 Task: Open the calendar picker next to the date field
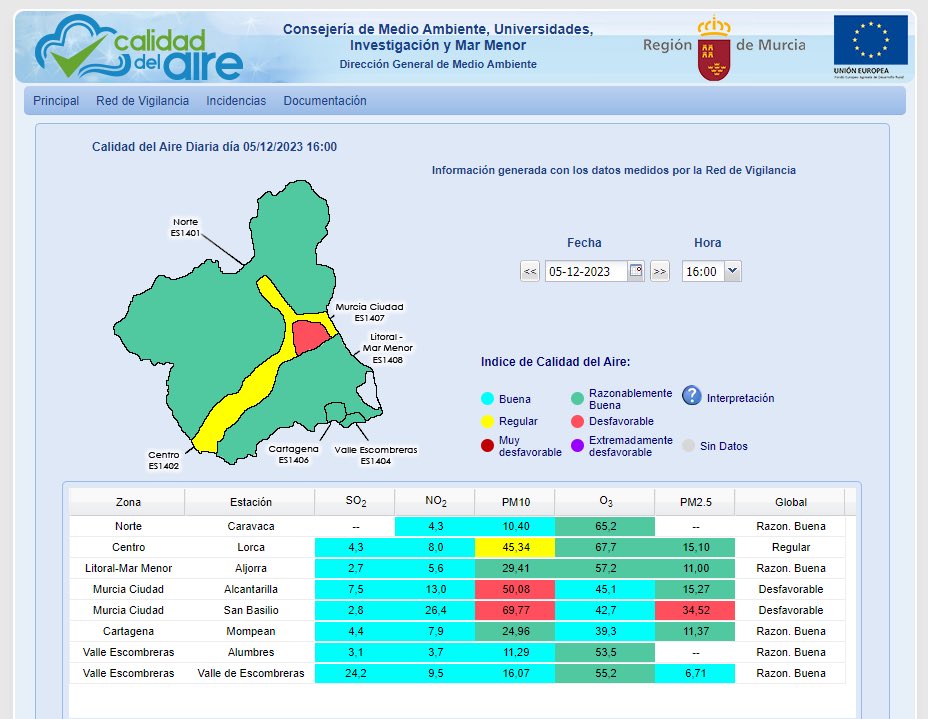(636, 271)
